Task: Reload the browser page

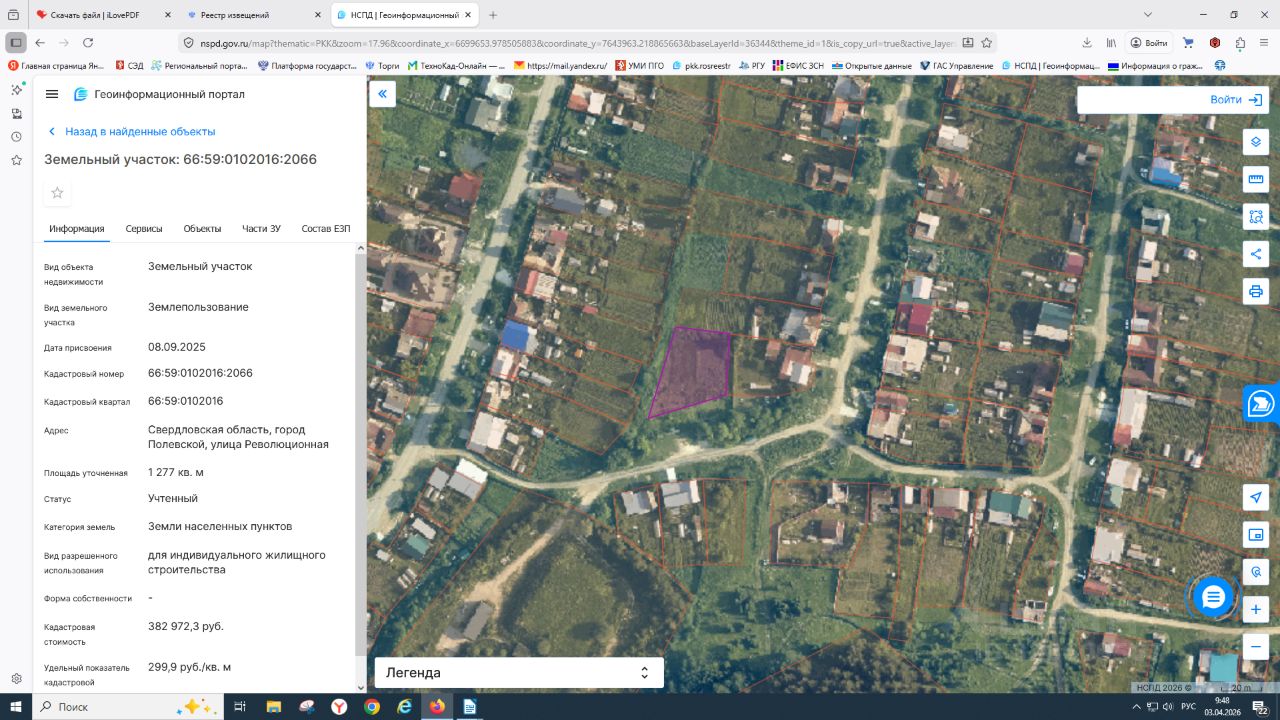Action: (88, 43)
